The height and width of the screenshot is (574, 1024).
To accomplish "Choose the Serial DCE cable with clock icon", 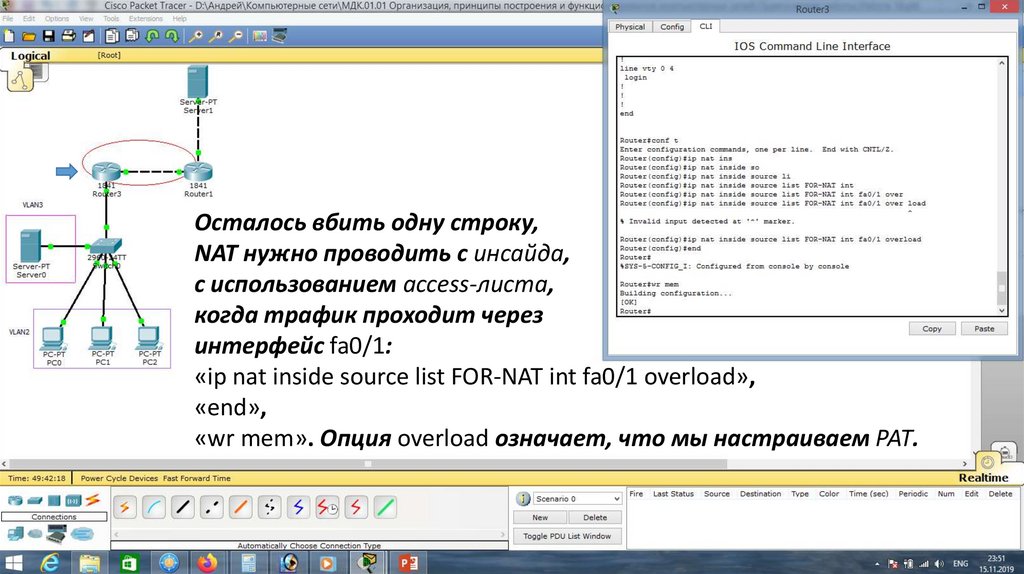I will click(x=327, y=507).
